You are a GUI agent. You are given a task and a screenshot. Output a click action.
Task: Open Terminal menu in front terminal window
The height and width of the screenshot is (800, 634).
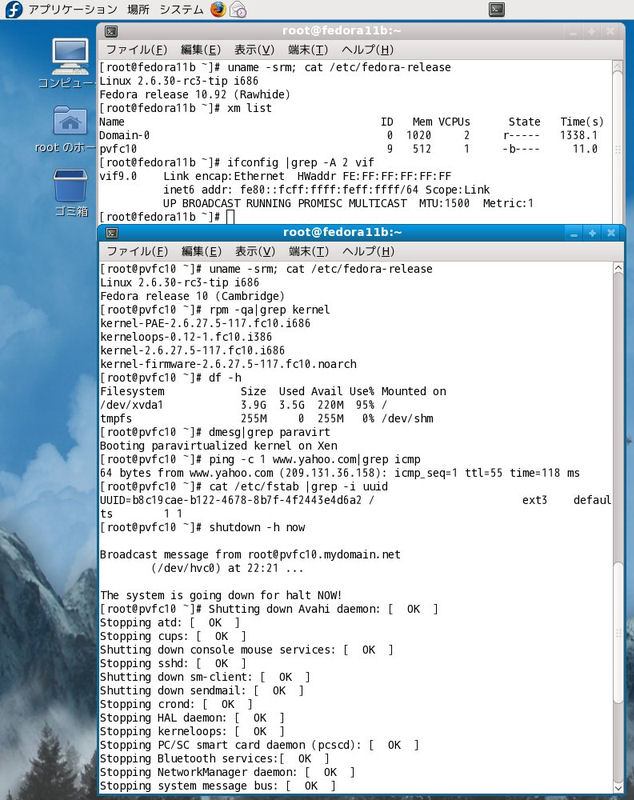pos(309,251)
